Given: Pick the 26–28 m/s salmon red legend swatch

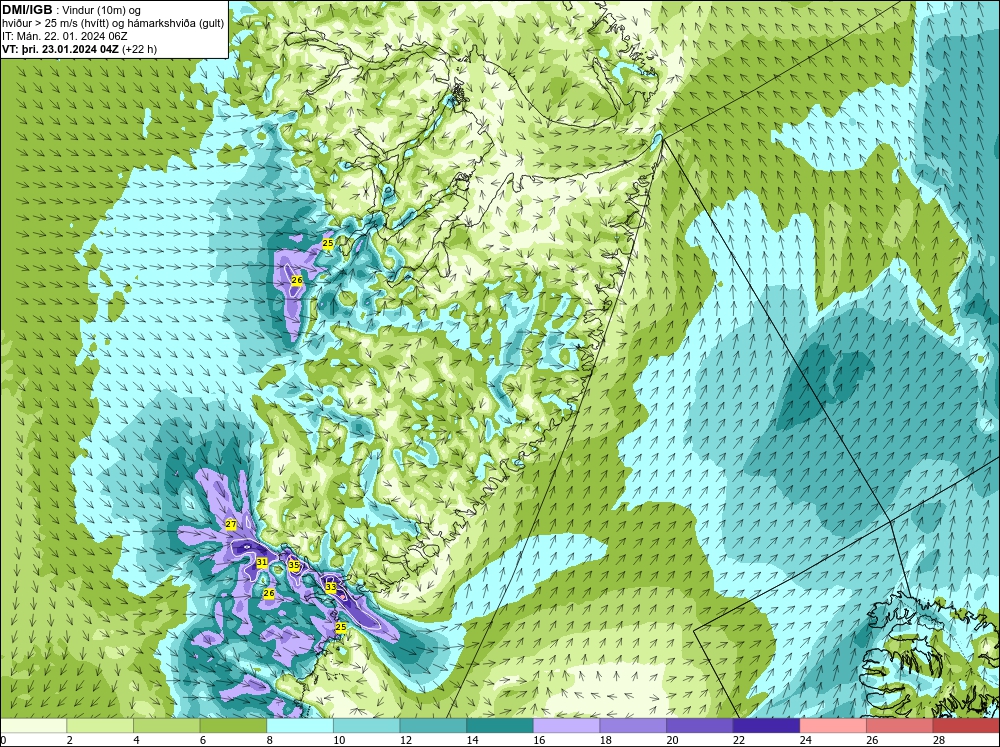Looking at the screenshot, I should (x=899, y=725).
